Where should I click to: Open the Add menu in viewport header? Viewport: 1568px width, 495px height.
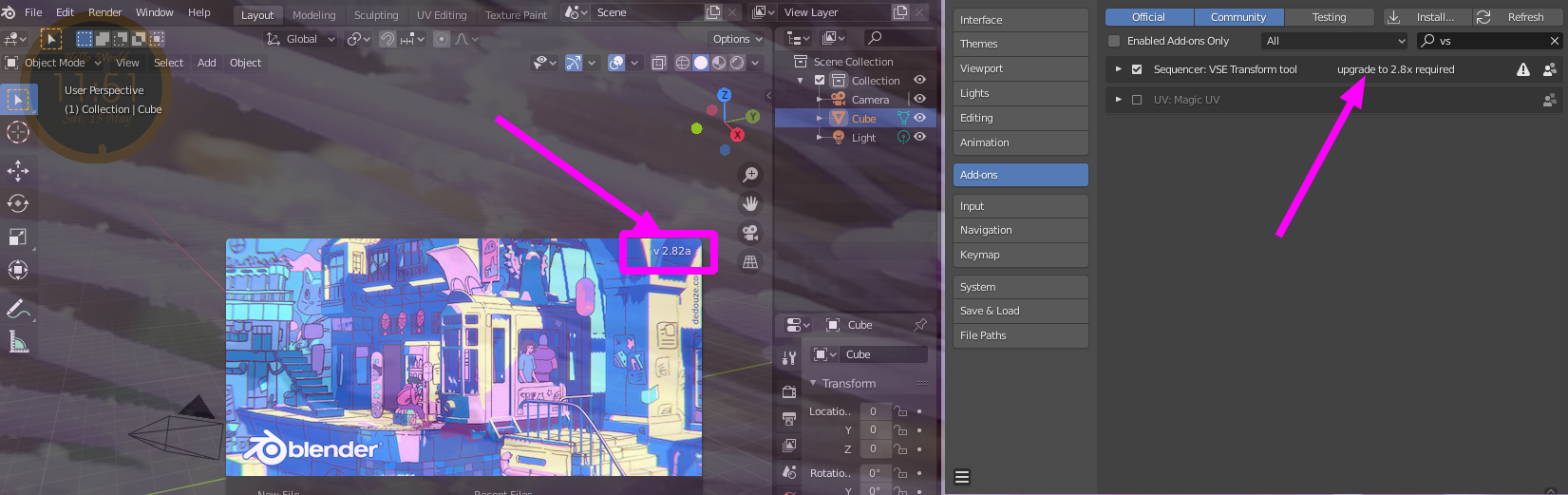click(207, 63)
